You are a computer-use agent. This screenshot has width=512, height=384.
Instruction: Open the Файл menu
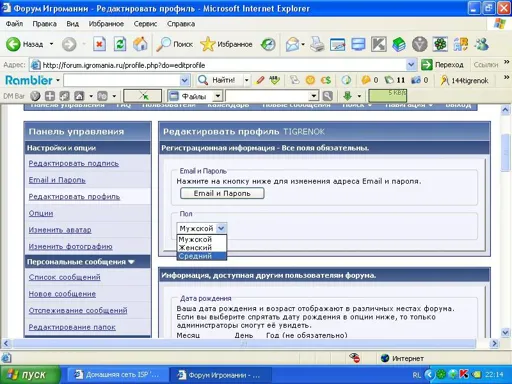point(14,24)
